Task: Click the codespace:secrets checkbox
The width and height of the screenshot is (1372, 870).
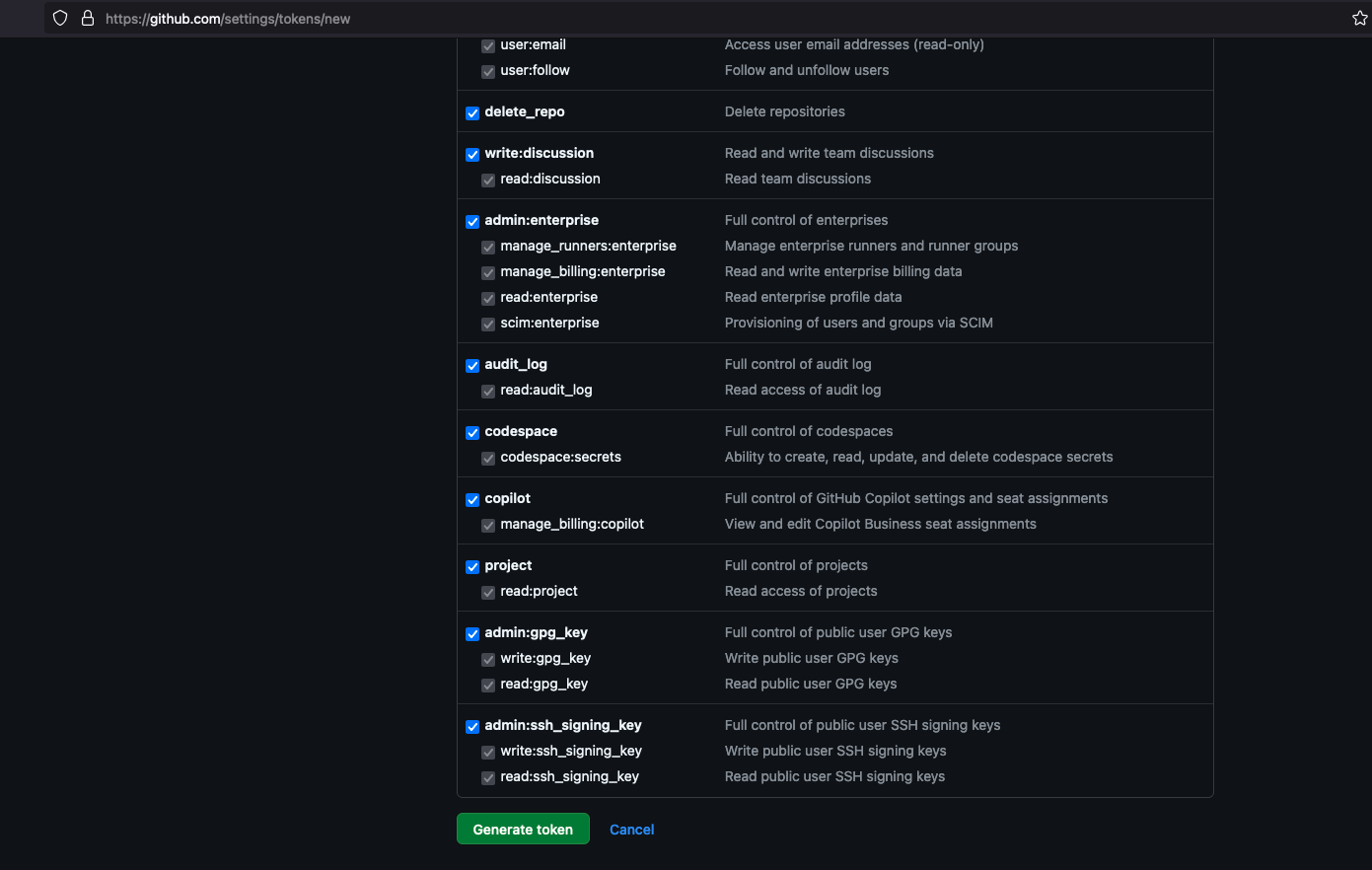Action: [x=488, y=459]
